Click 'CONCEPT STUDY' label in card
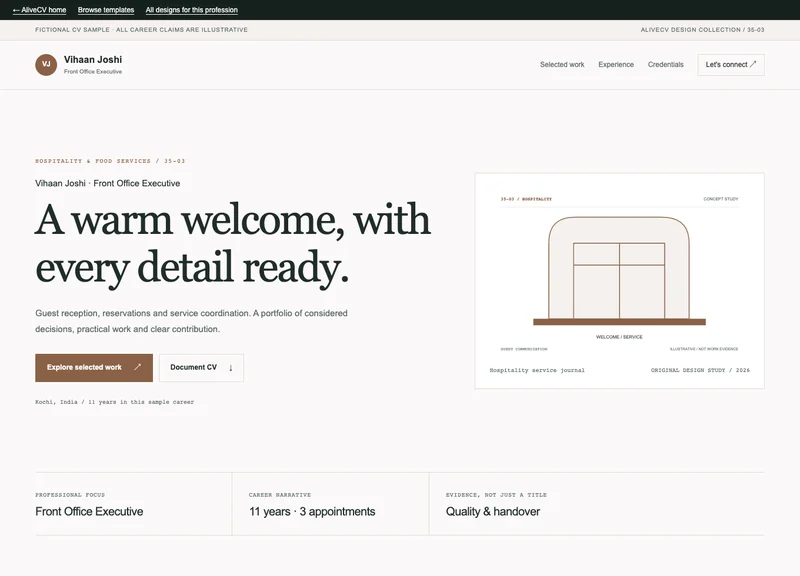Viewport: 800px width, 576px height. coord(721,199)
